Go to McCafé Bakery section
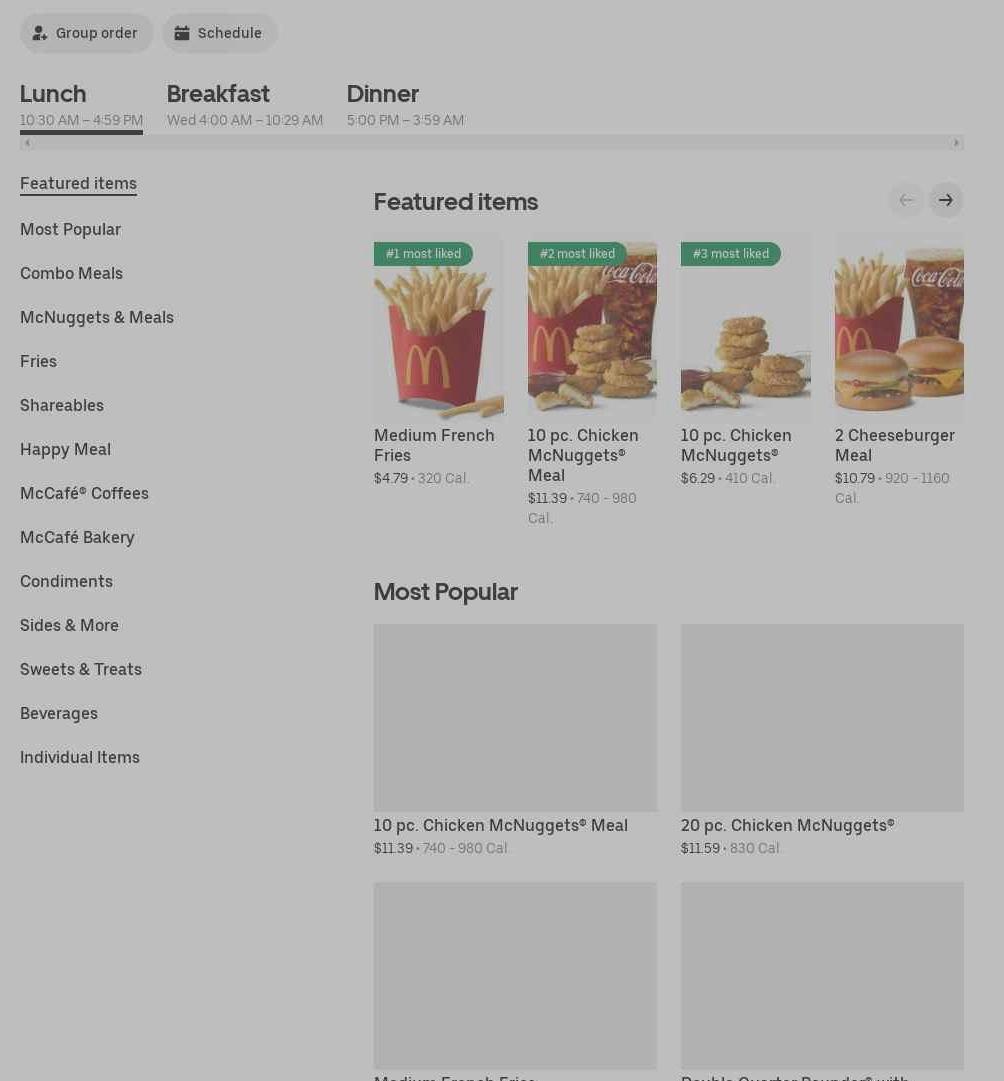Viewport: 1004px width, 1081px height. (x=77, y=538)
